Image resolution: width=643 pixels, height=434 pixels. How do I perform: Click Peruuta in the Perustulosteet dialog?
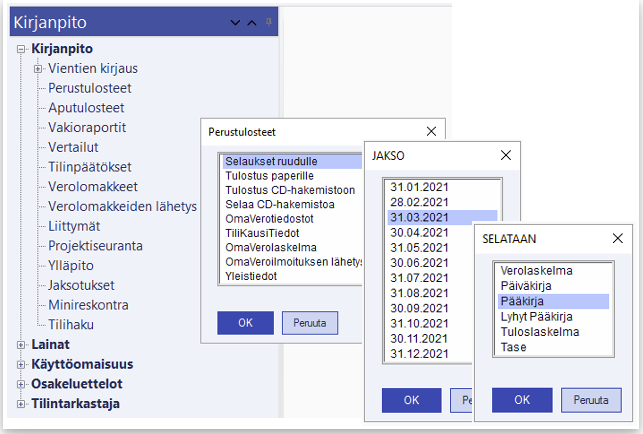pos(310,324)
